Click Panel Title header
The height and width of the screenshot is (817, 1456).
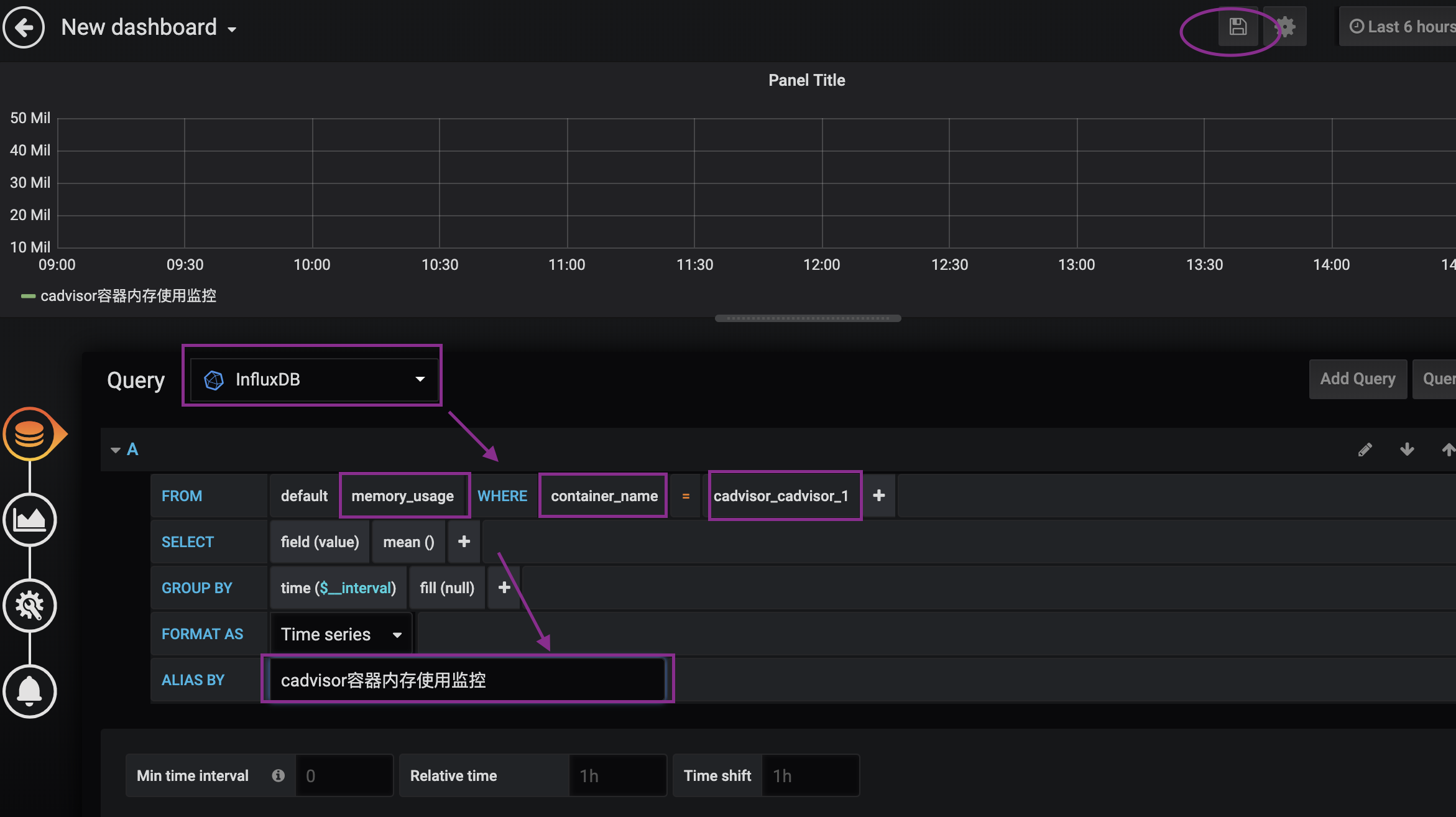point(806,80)
